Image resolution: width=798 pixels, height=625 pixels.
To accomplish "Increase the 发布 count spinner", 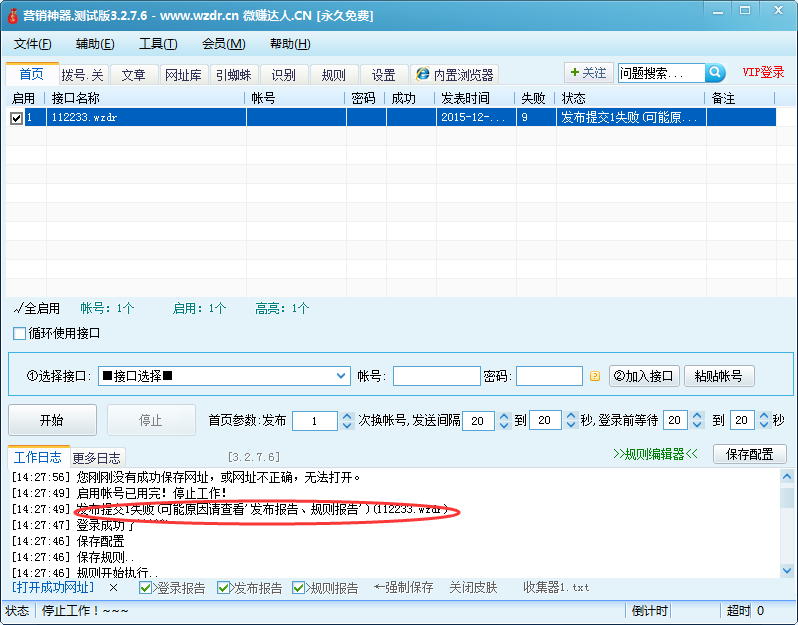I will [347, 416].
